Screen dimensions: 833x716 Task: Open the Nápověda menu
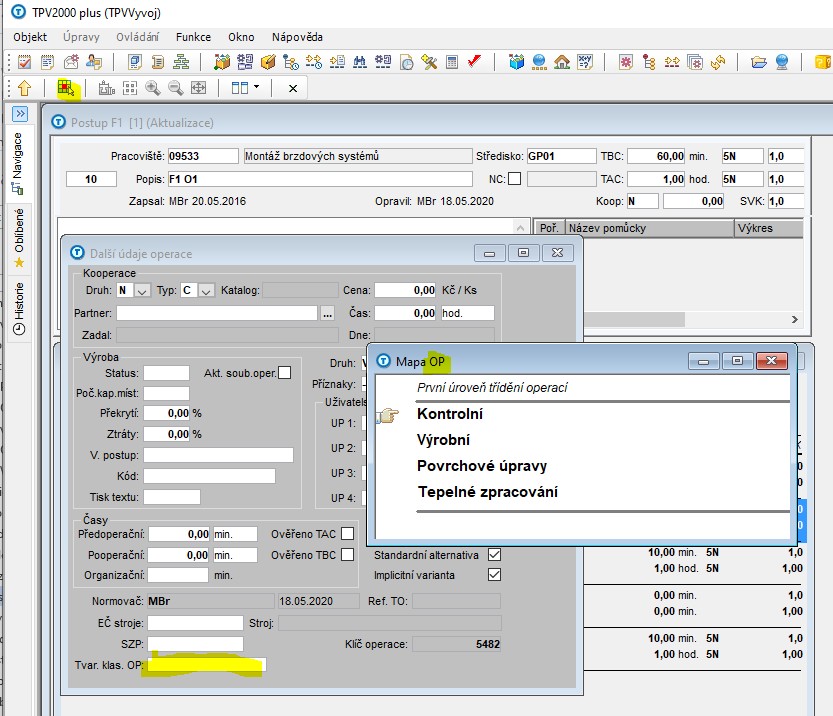[298, 37]
